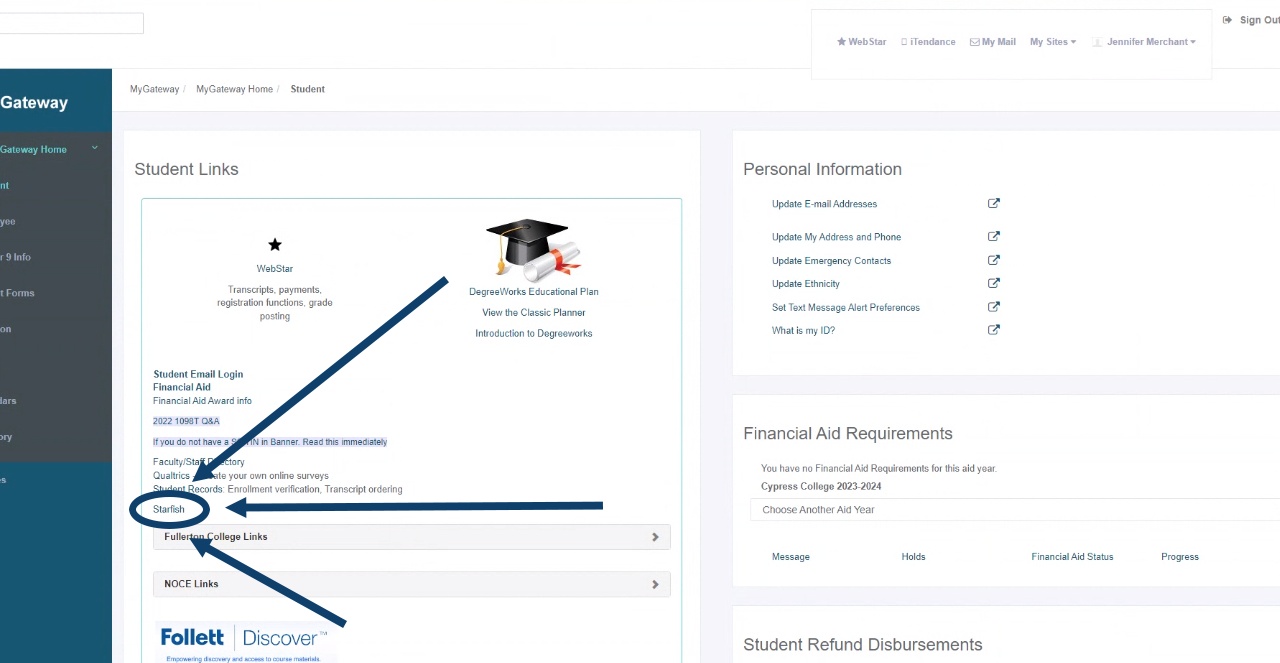Switch to the Holds tab
The image size is (1280, 663).
point(913,556)
